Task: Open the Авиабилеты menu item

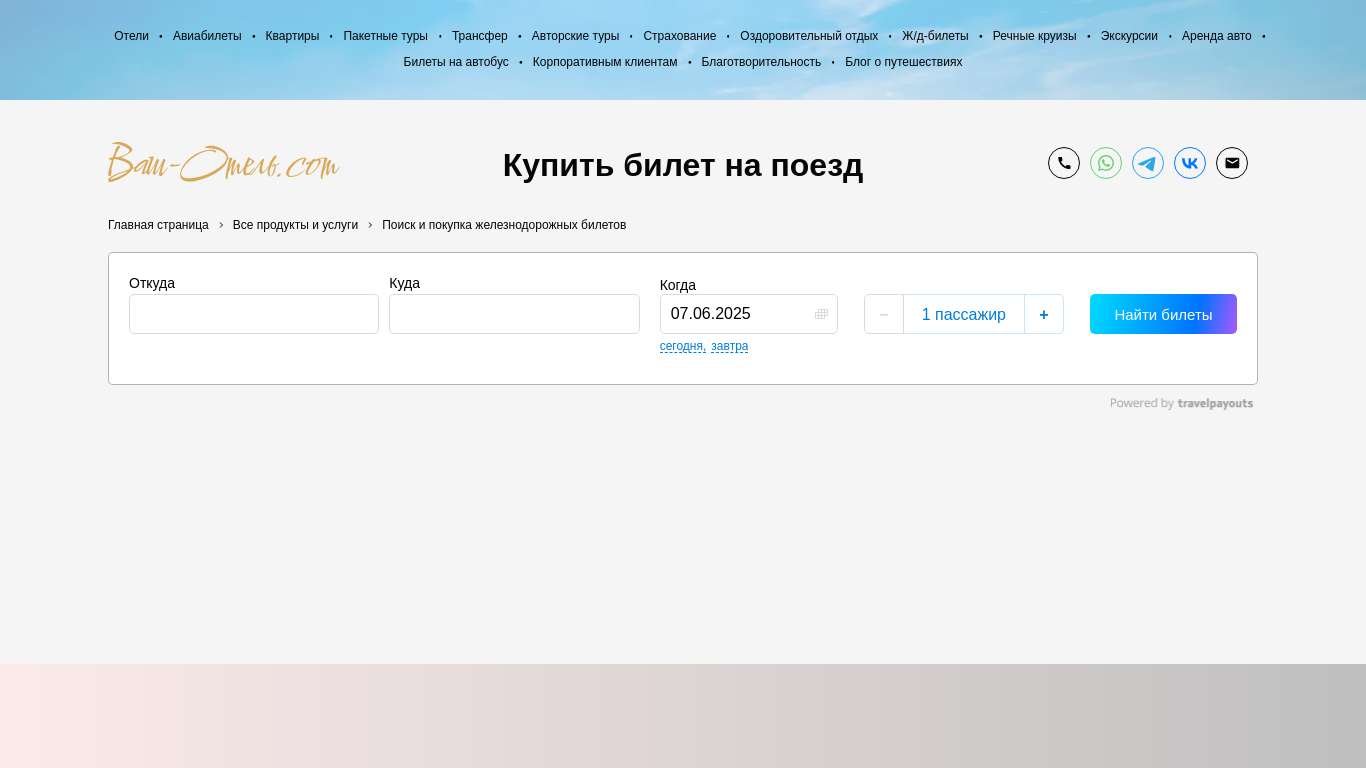Action: [207, 36]
